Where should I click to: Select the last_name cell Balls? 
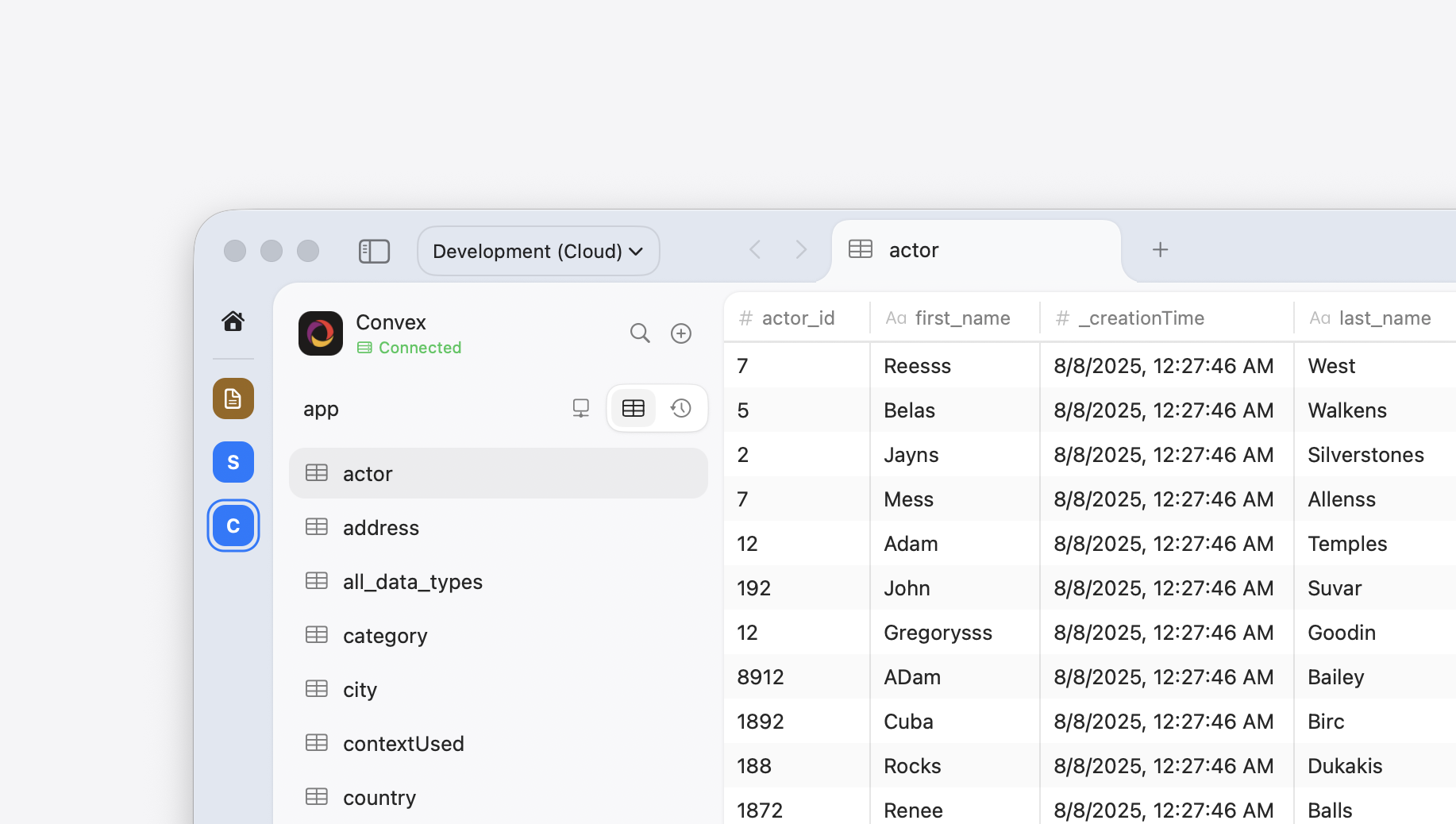point(1376,807)
